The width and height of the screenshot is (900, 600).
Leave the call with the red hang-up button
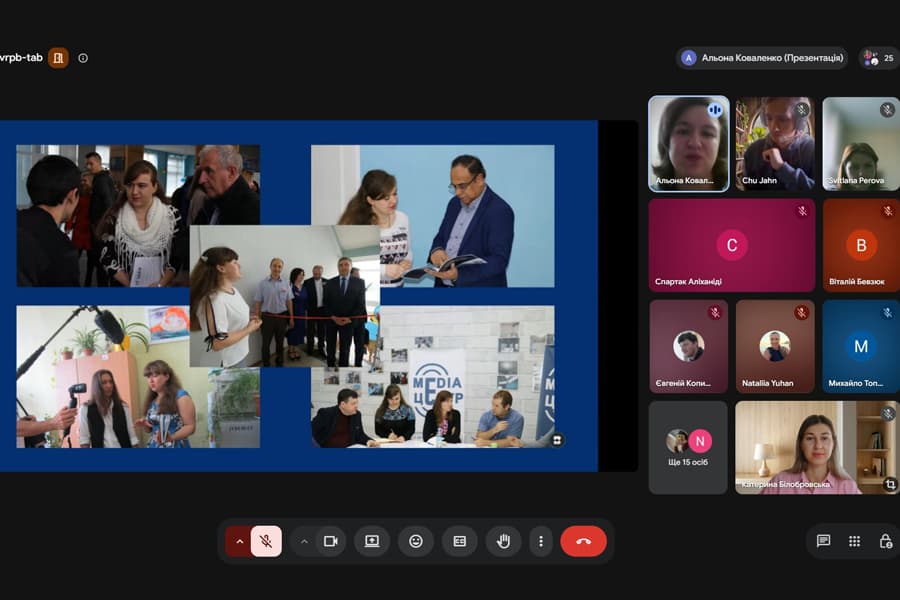[583, 541]
